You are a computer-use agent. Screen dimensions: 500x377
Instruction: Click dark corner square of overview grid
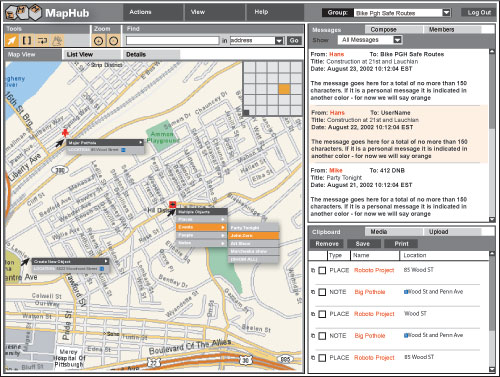point(246,113)
